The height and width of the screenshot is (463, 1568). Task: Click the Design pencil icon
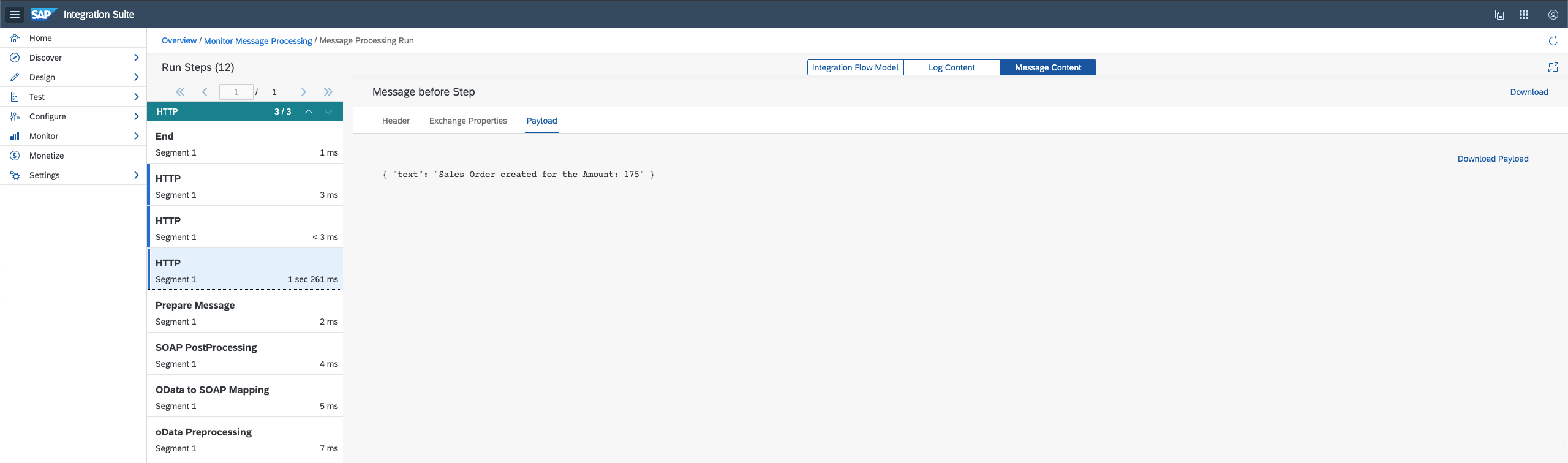(15, 77)
